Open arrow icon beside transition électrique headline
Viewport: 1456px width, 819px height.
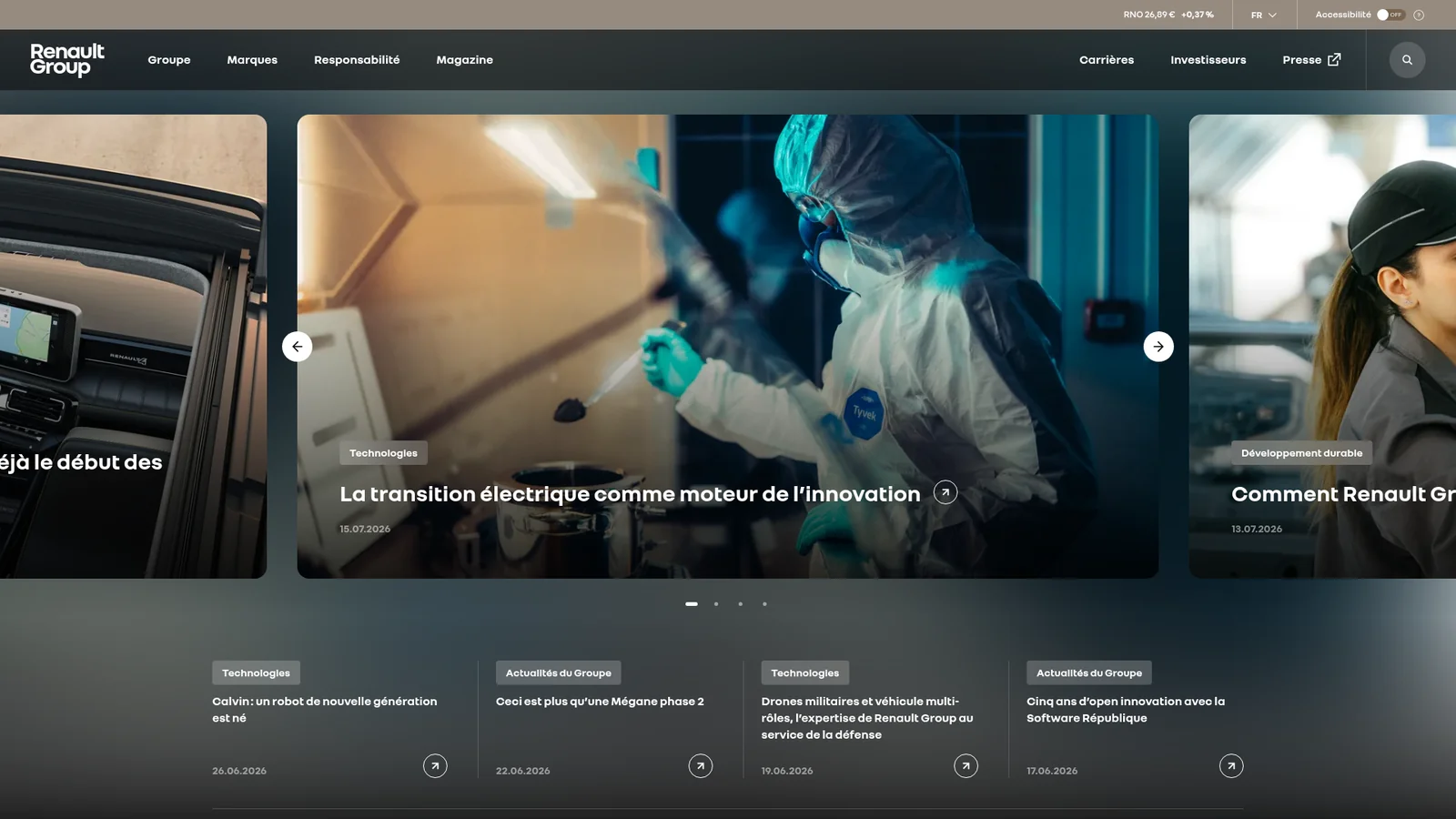click(945, 492)
